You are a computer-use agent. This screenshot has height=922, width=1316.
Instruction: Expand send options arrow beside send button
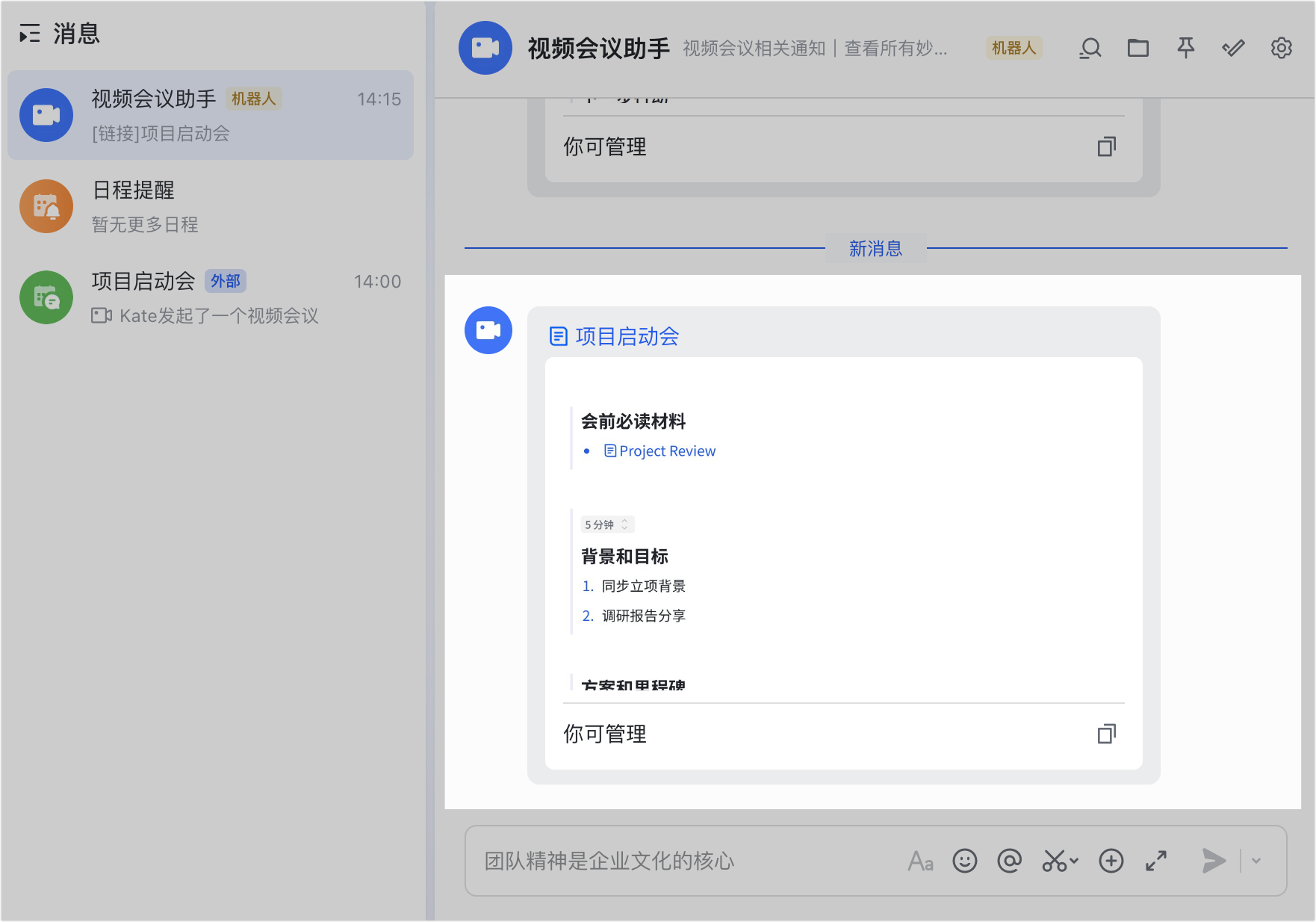click(1256, 861)
